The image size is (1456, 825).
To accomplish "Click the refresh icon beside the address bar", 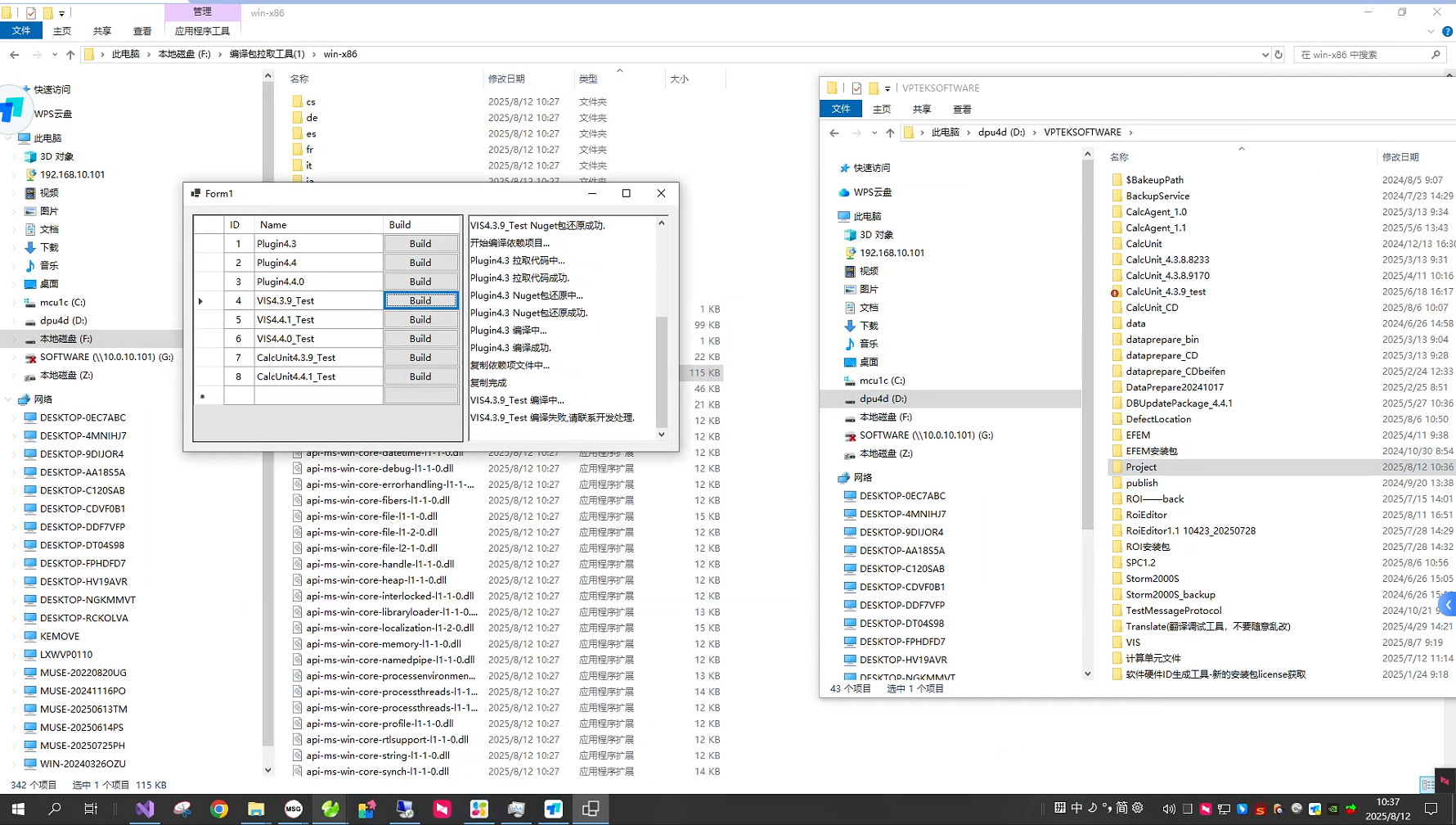I will pos(1278,54).
